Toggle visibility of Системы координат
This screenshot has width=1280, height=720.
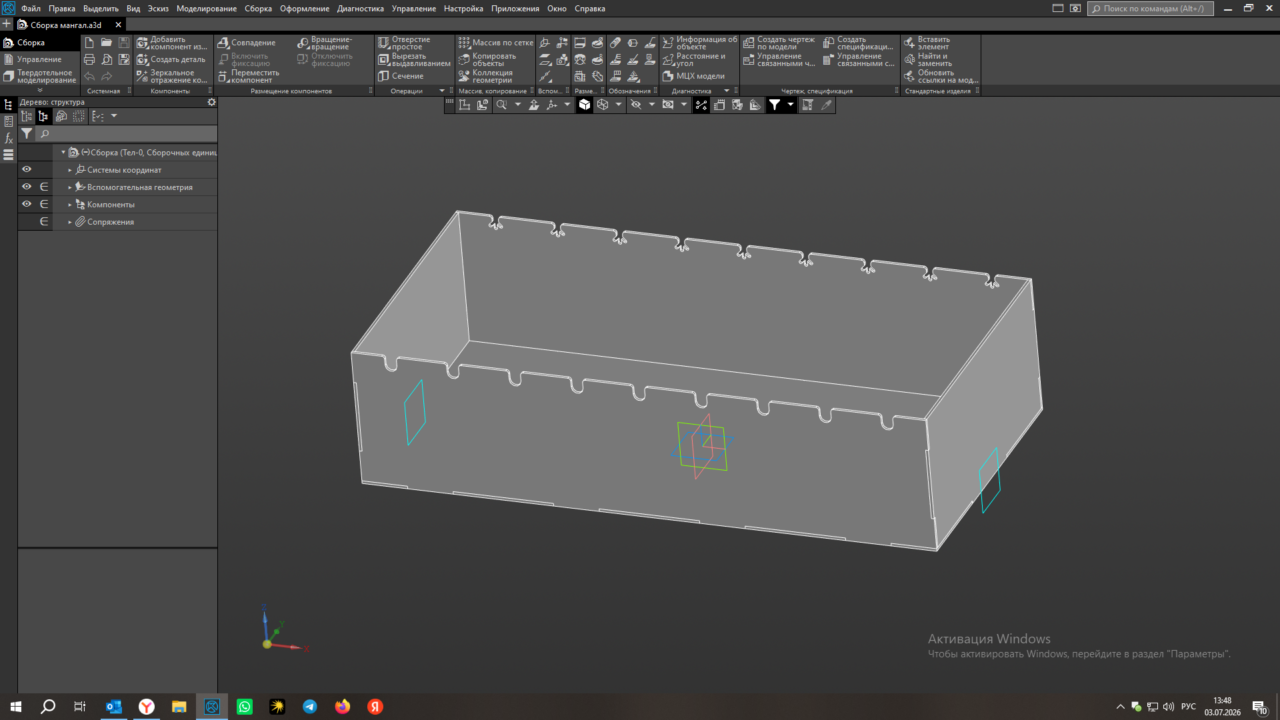click(27, 170)
